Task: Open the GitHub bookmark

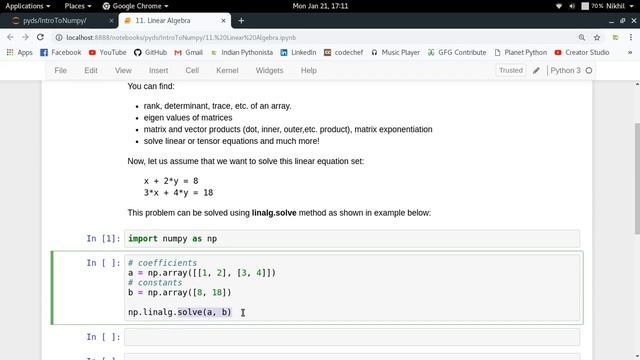Action: coord(150,52)
